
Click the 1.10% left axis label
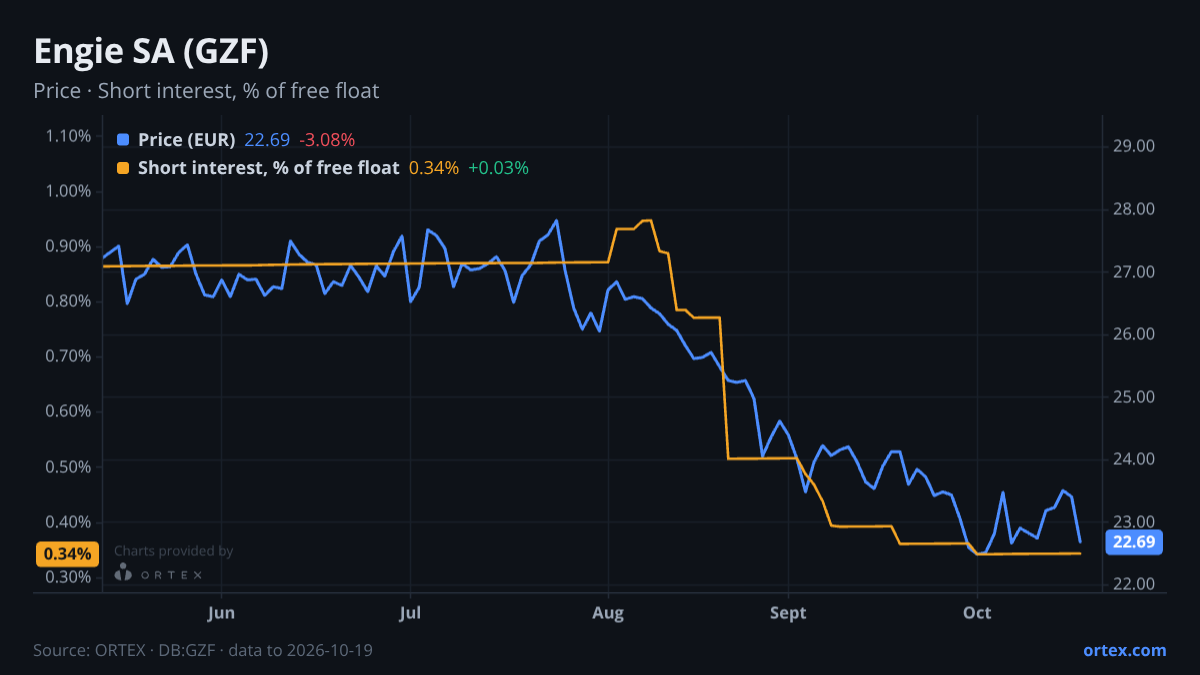coord(68,136)
